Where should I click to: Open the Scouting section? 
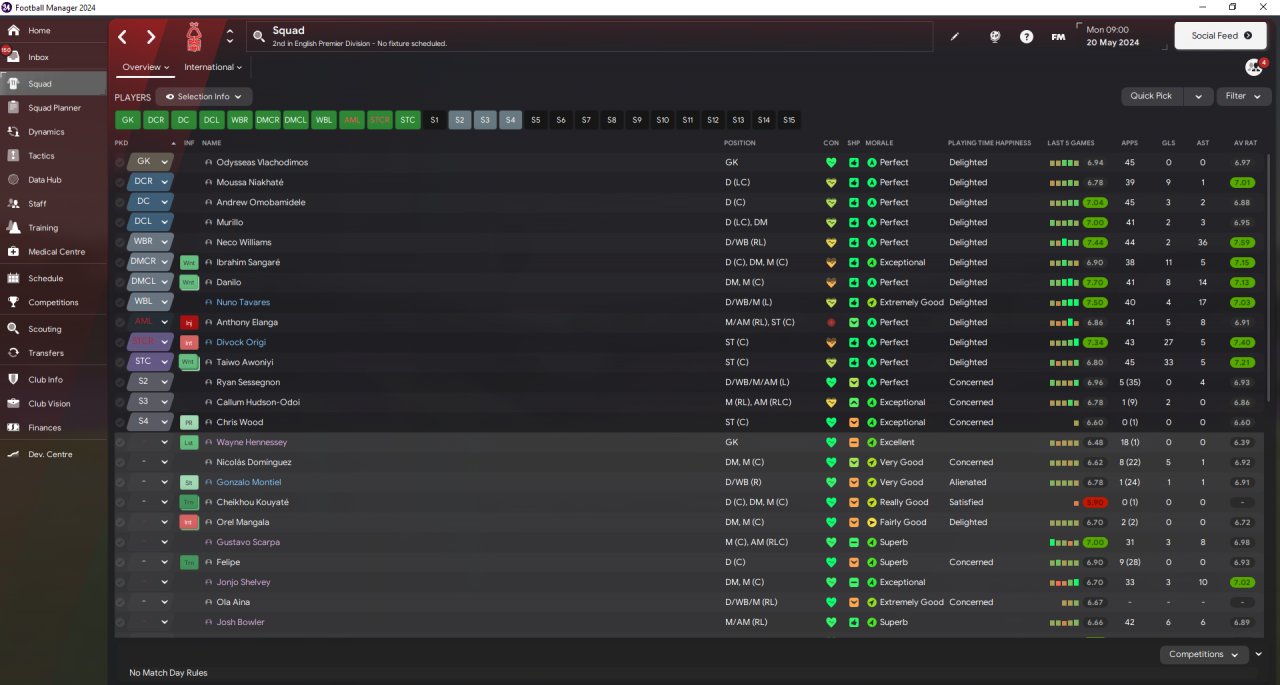tap(44, 329)
